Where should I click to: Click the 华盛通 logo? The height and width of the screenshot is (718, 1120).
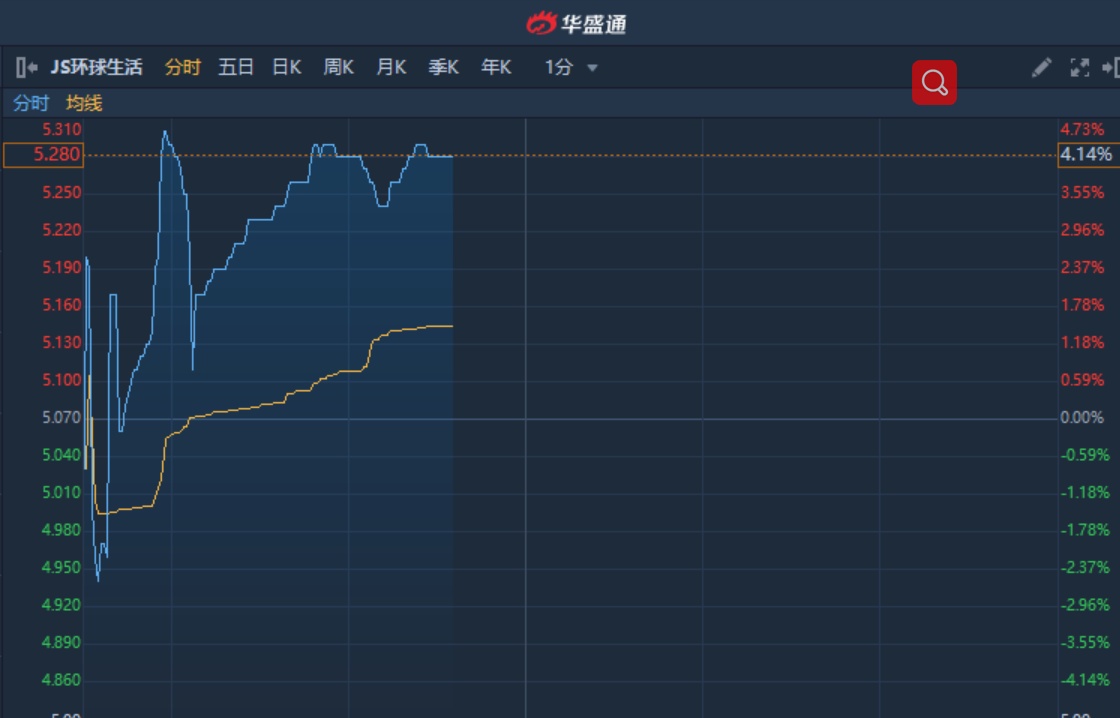(576, 24)
